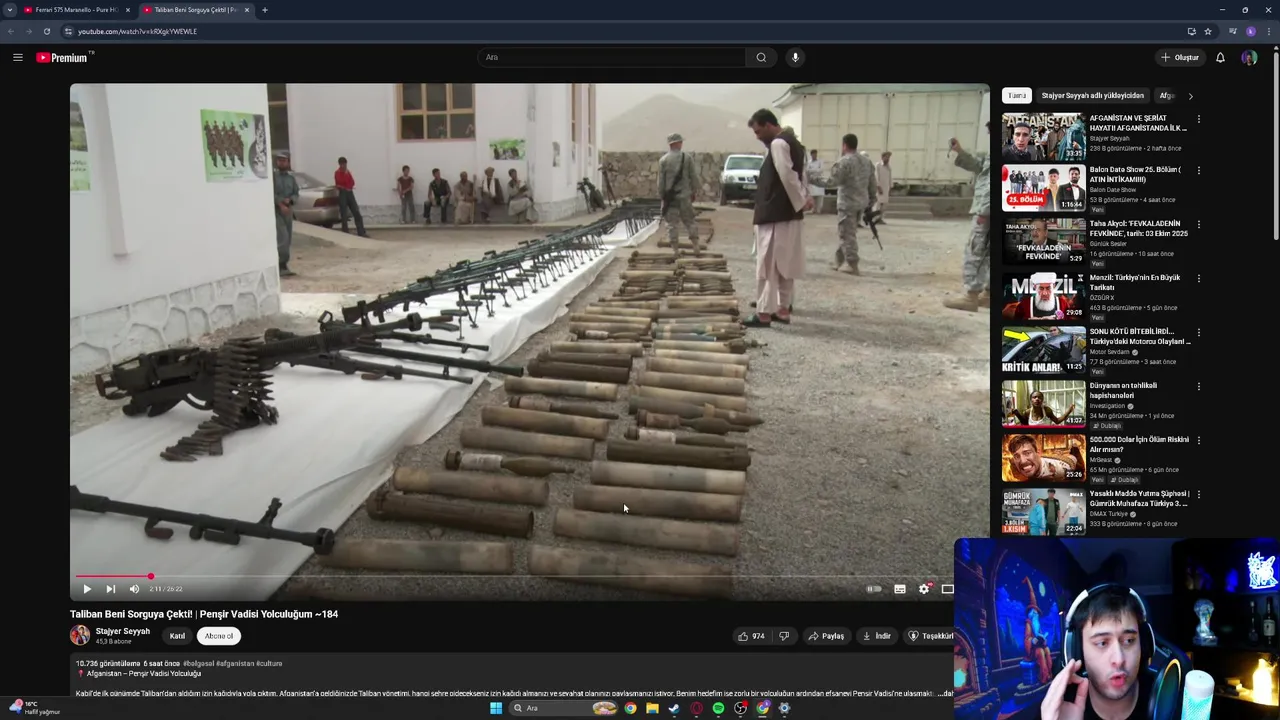
Task: Open options for Yasaklı Madde Yutma video
Action: (1198, 494)
